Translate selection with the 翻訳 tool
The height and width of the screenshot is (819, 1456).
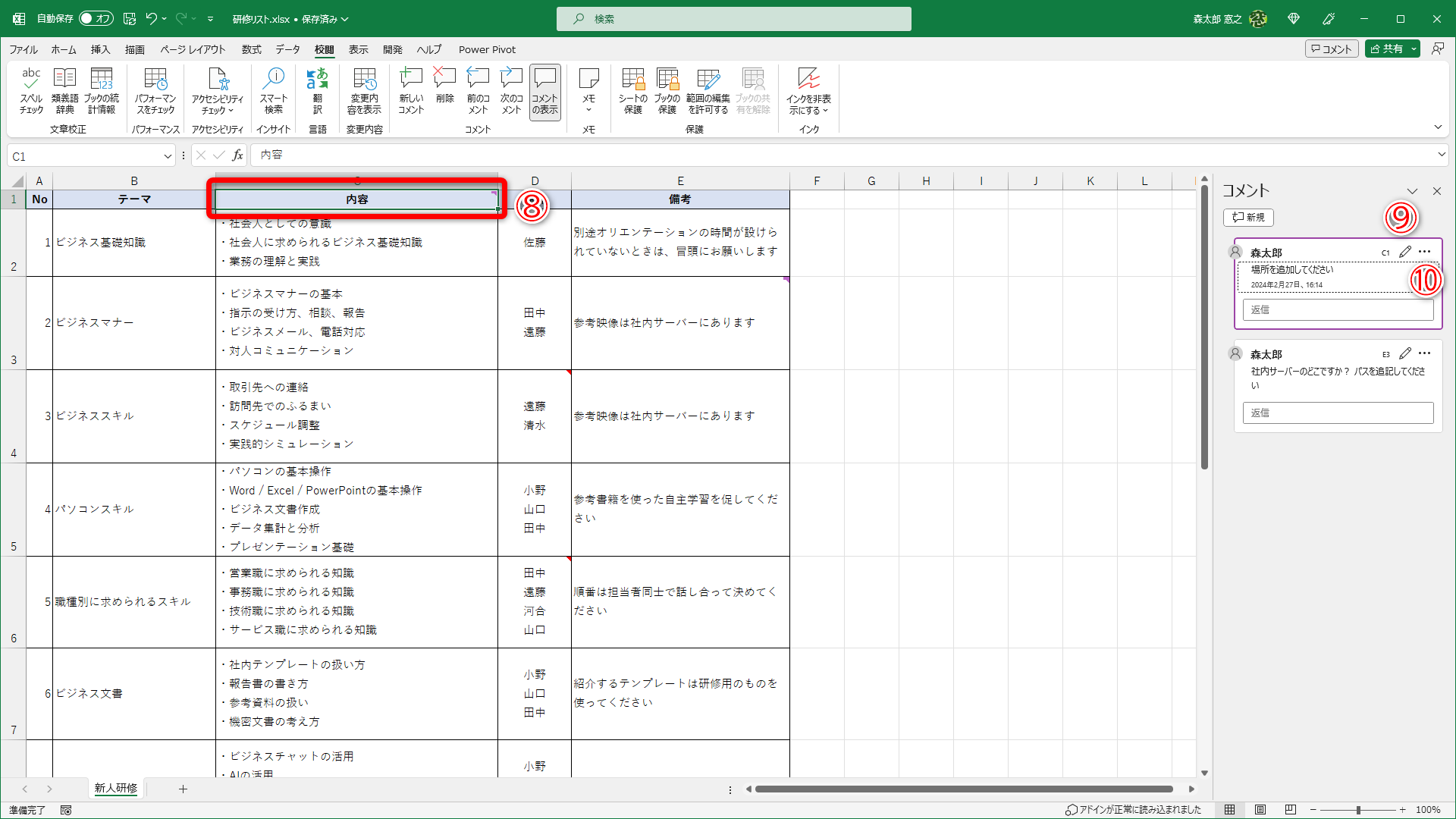[x=318, y=91]
